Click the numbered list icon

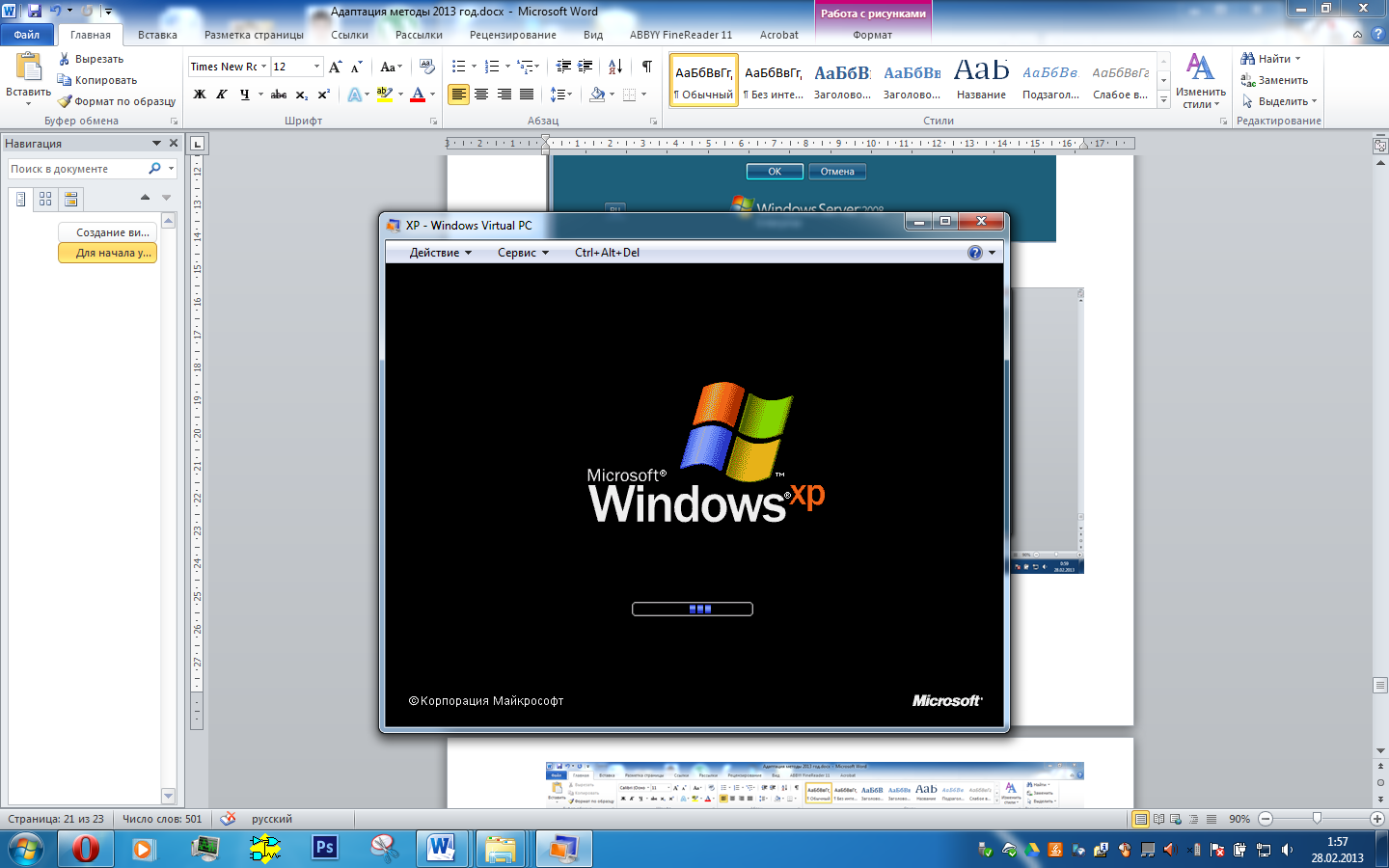(x=492, y=67)
